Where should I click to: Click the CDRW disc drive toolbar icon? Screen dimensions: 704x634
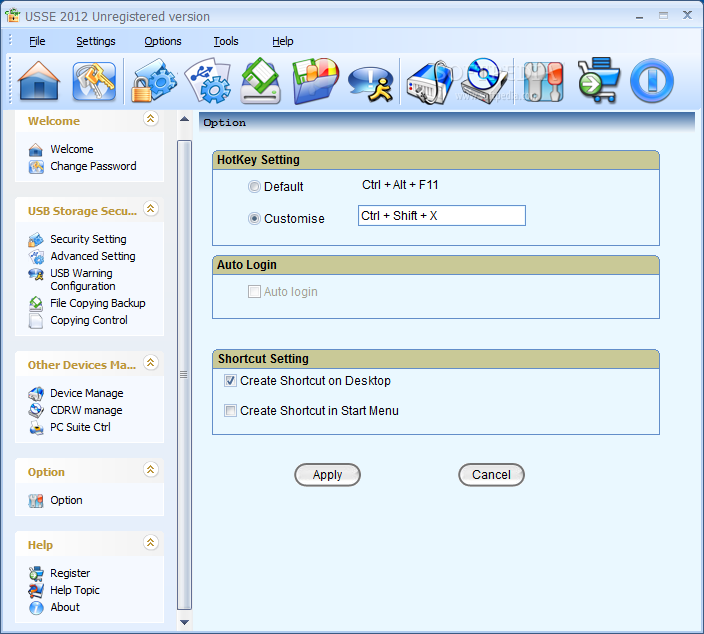(x=485, y=81)
